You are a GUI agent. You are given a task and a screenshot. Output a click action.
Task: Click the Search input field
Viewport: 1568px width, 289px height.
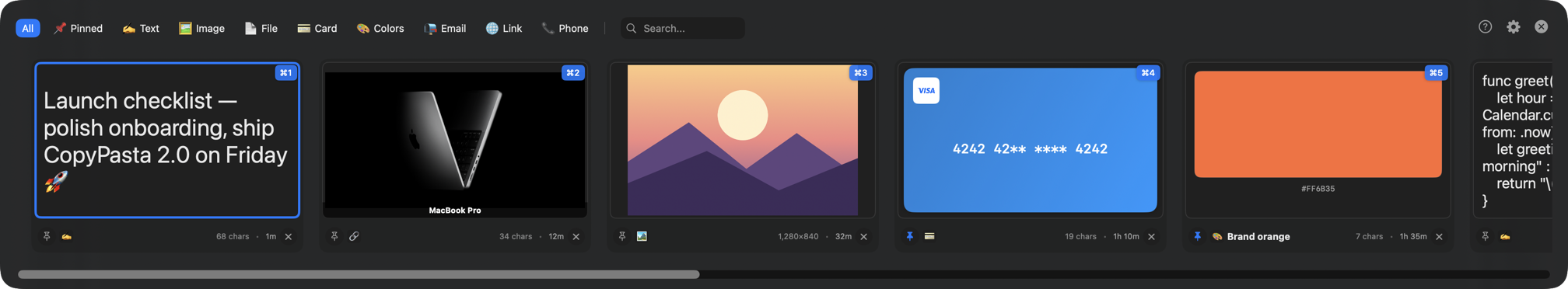(682, 28)
